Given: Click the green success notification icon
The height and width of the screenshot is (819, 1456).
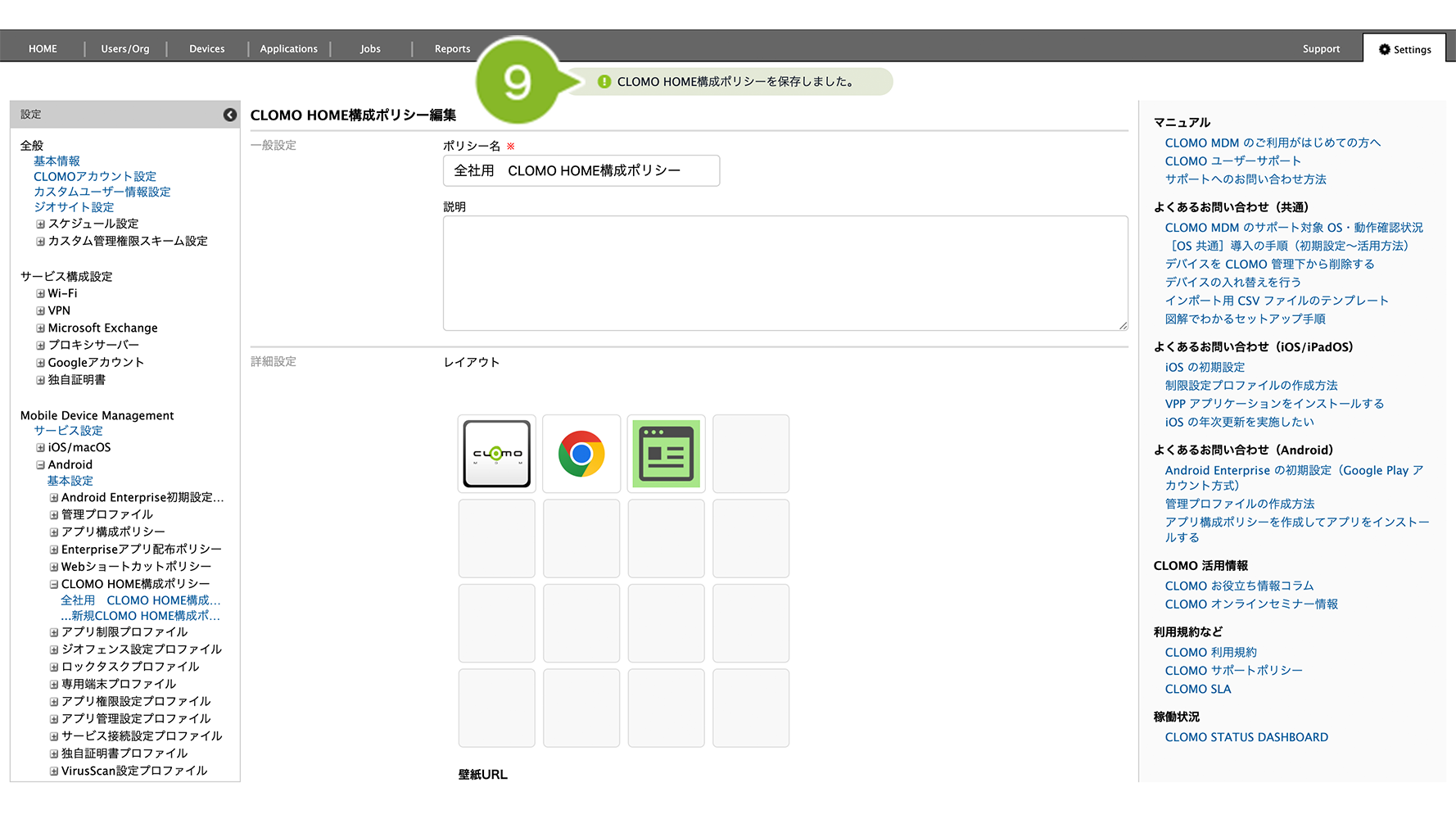Looking at the screenshot, I should 604,82.
